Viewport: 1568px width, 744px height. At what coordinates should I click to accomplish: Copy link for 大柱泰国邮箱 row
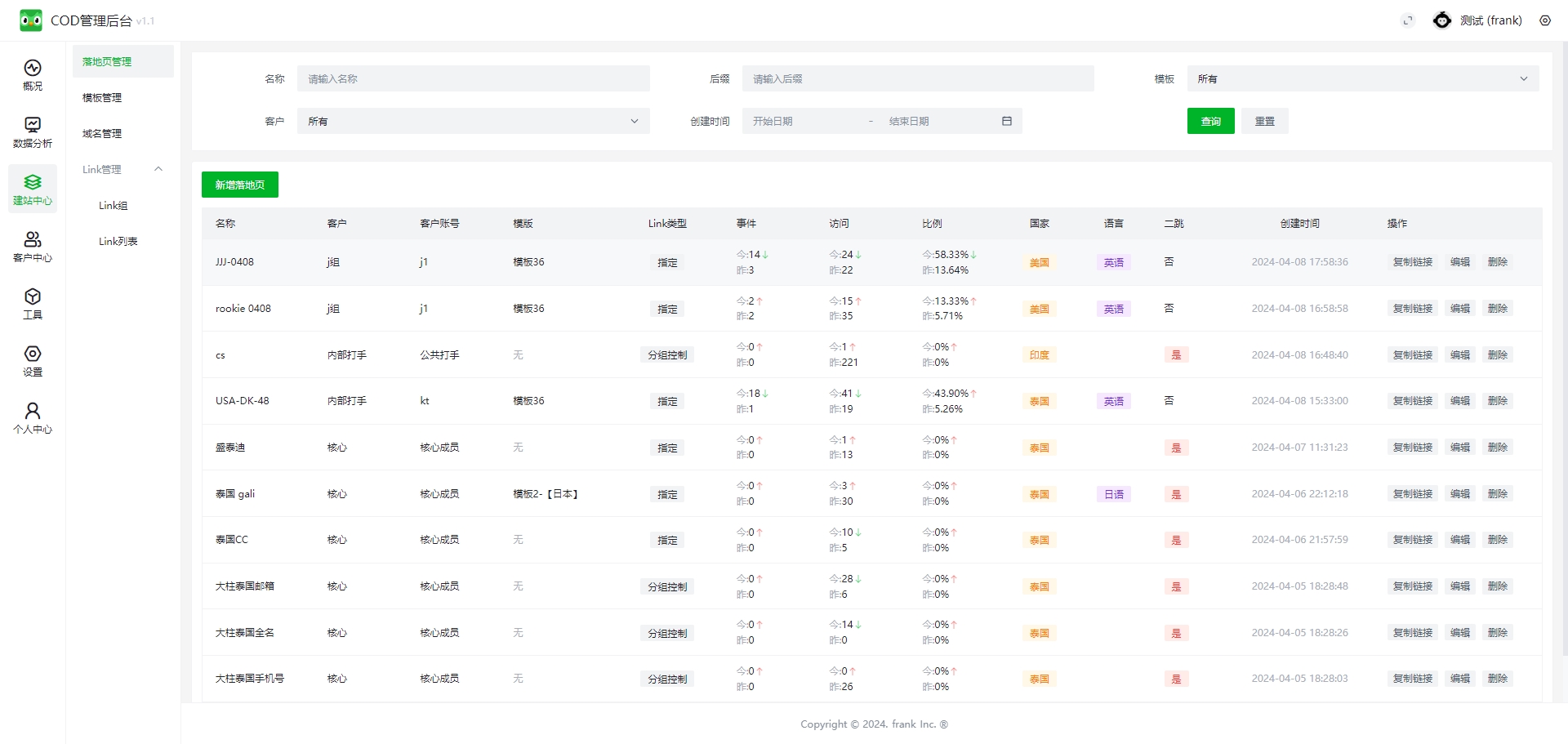[x=1413, y=586]
